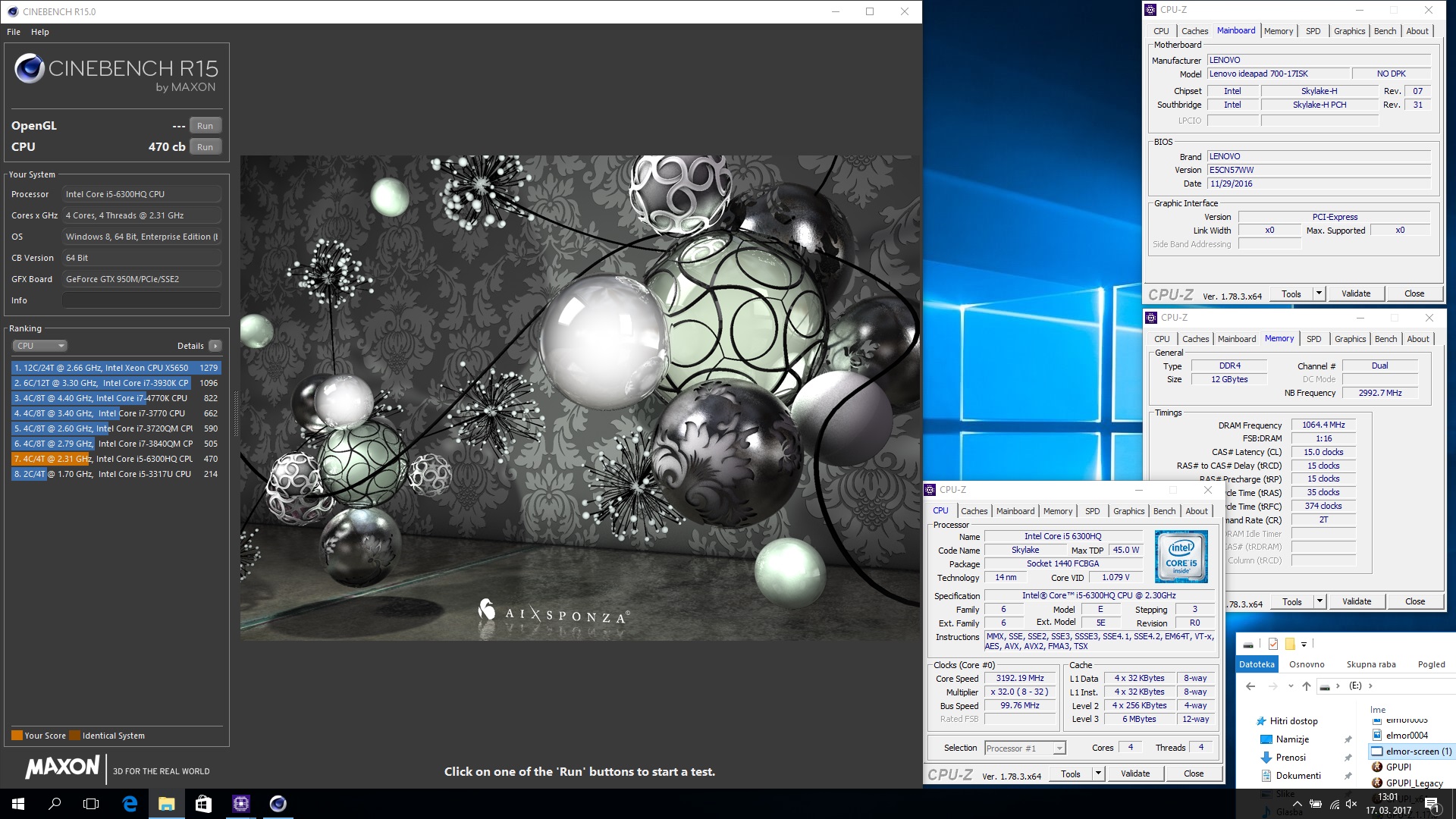Click the Cinebench Info input field
Screen dimensions: 1456x819
142,300
